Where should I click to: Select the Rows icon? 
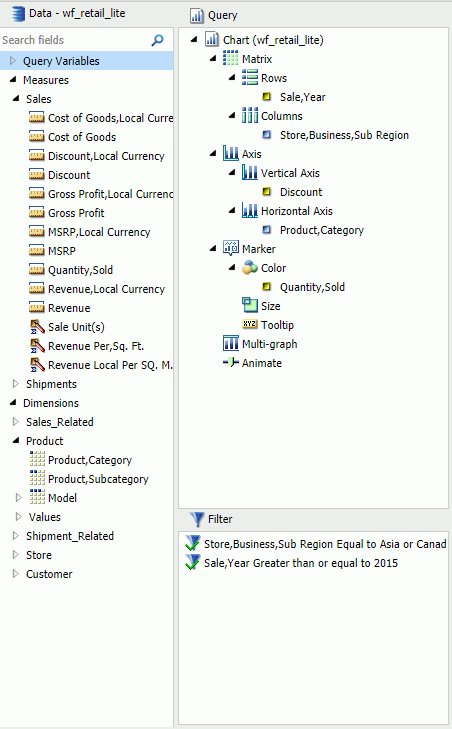(250, 78)
